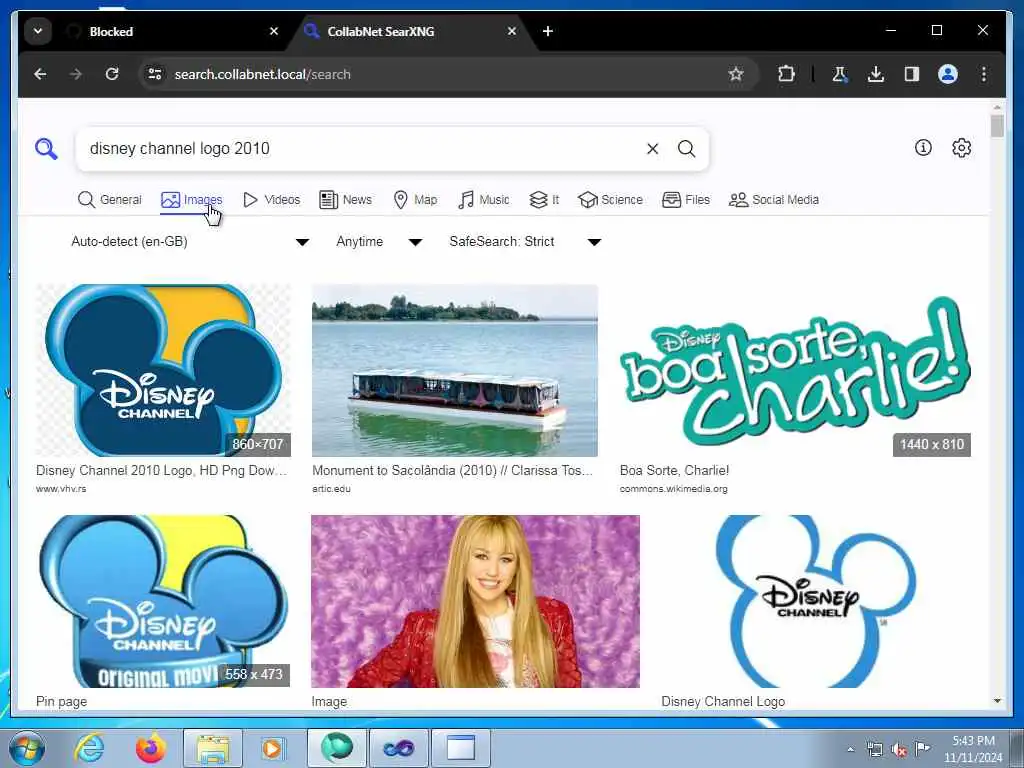The image size is (1024, 768).
Task: Open the Chrome Labs flask icon
Action: 840,74
